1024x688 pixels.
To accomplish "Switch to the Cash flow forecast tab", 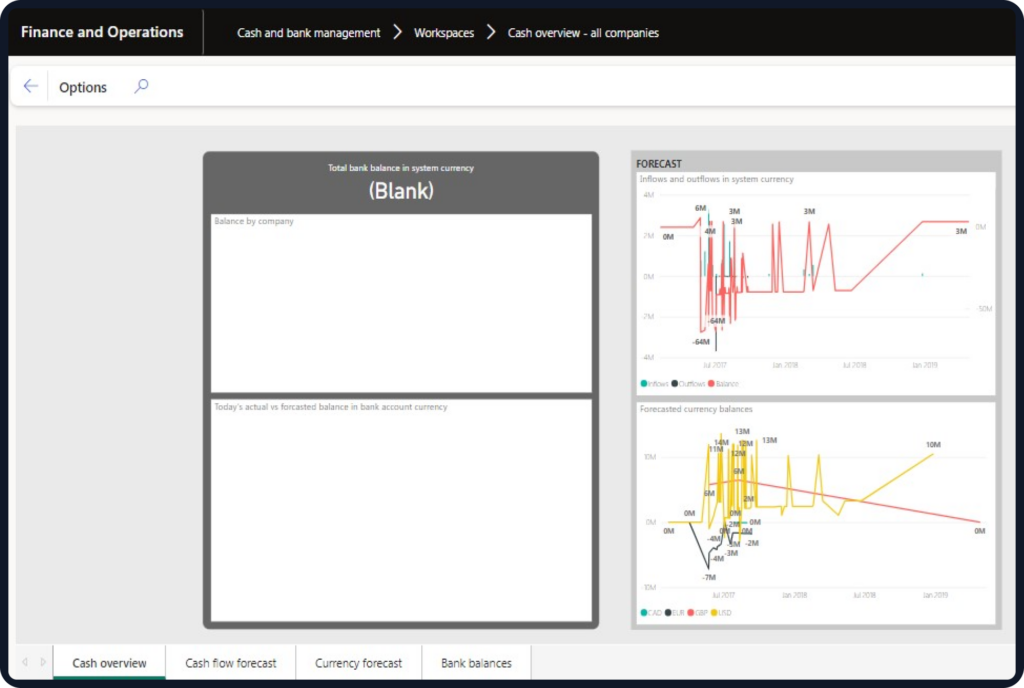I will tap(231, 663).
